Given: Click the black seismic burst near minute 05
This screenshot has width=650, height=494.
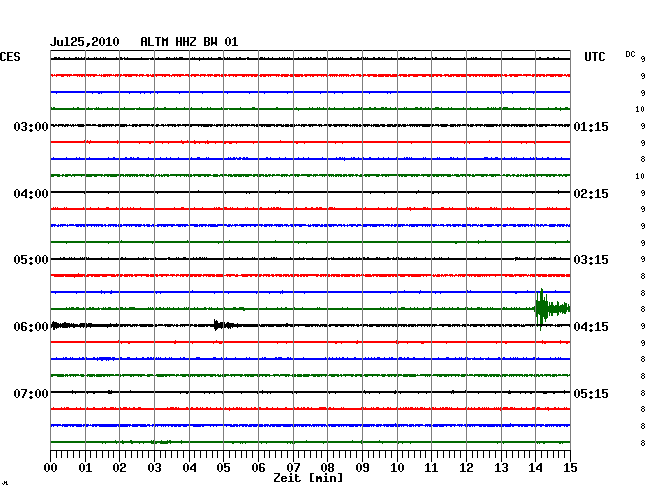Looking at the screenshot, I should point(225,325).
